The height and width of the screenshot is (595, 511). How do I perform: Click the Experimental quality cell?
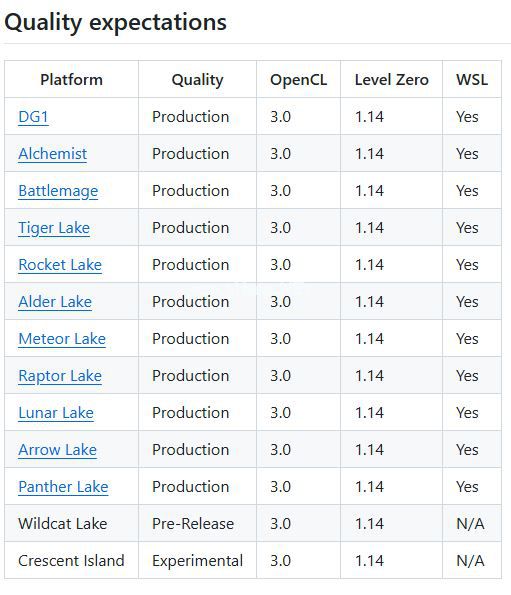point(197,561)
